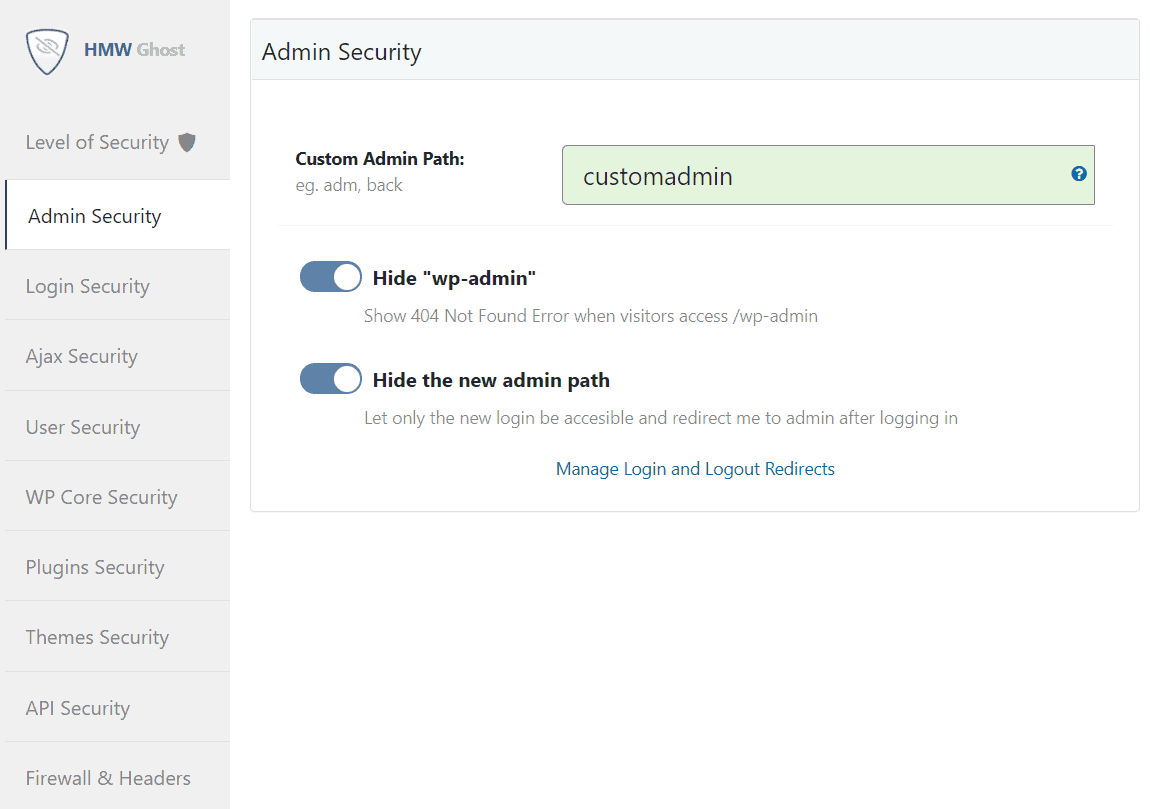This screenshot has width=1150, height=809.
Task: Navigate to User Security settings
Action: pyautogui.click(x=82, y=426)
